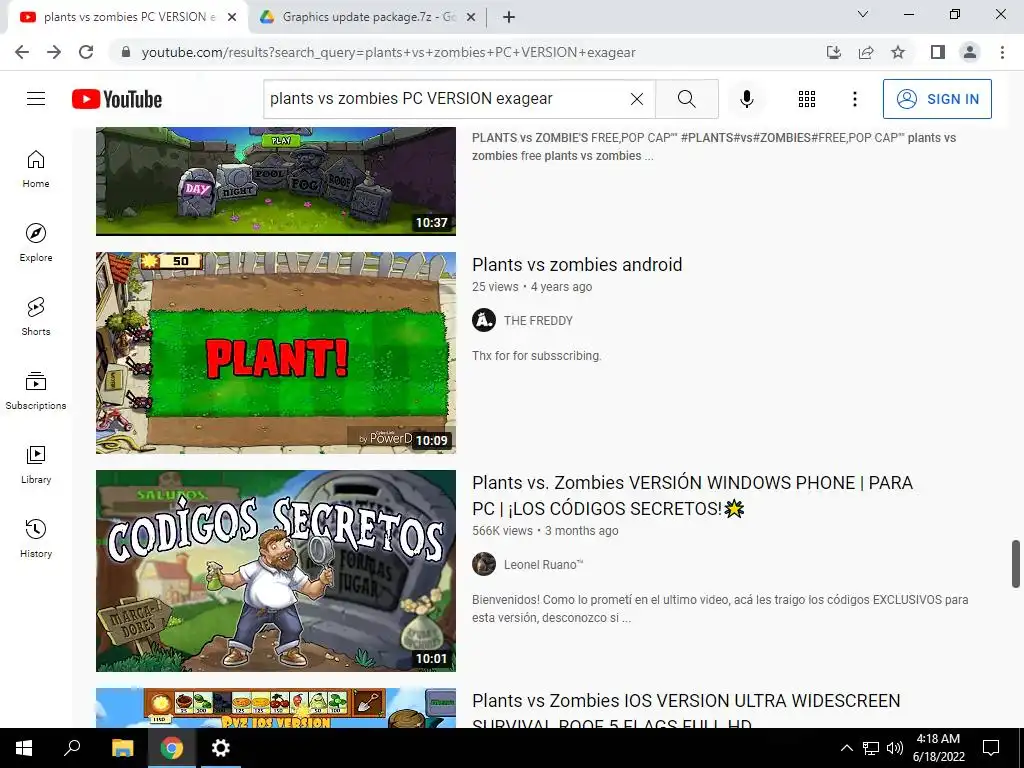Open the network tray icon

(871, 748)
